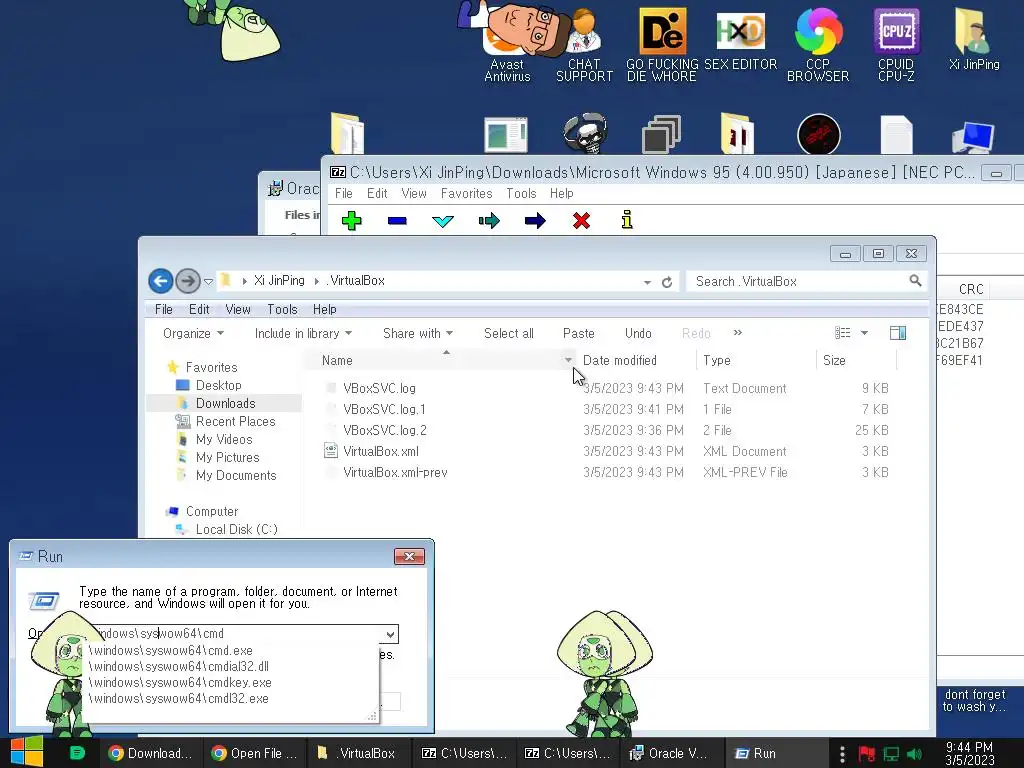
Task: Open the Xi JinPing folder desktop icon
Action: (974, 39)
